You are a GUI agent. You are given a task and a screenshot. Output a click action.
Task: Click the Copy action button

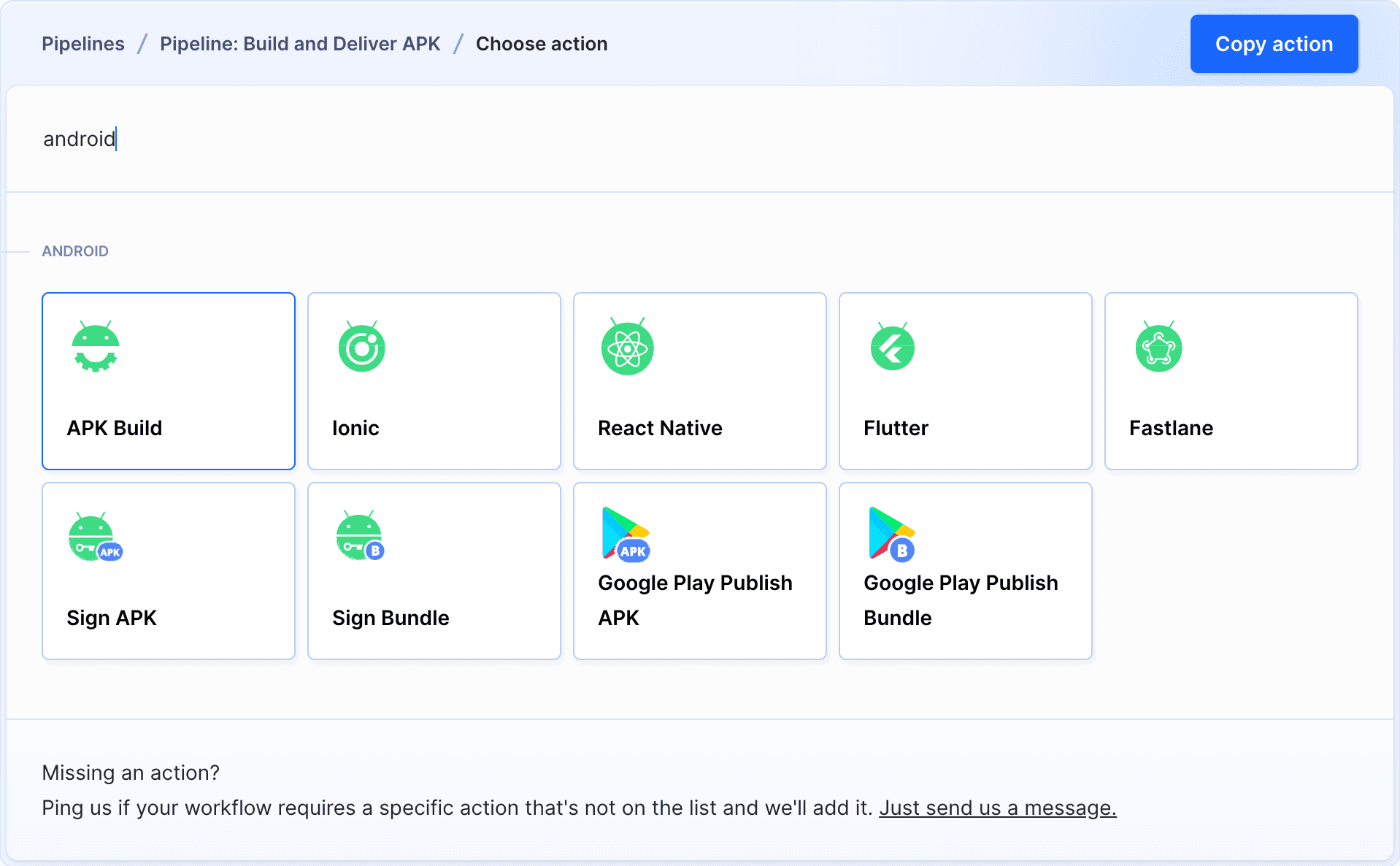(x=1274, y=44)
